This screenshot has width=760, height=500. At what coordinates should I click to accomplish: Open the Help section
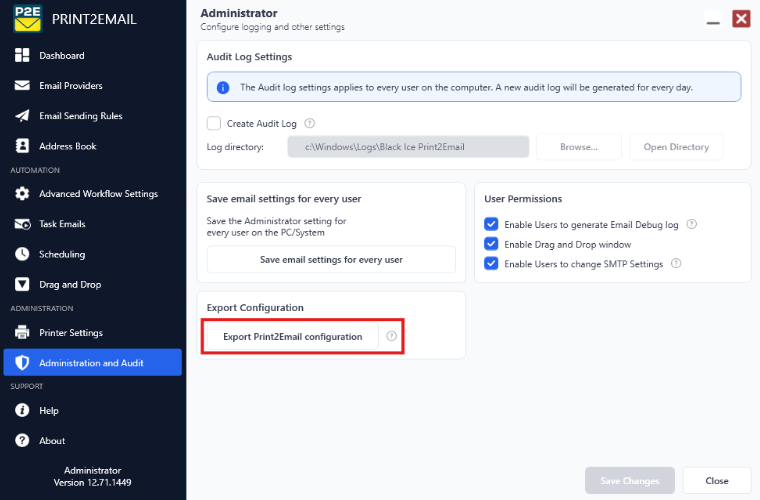[x=93, y=410]
